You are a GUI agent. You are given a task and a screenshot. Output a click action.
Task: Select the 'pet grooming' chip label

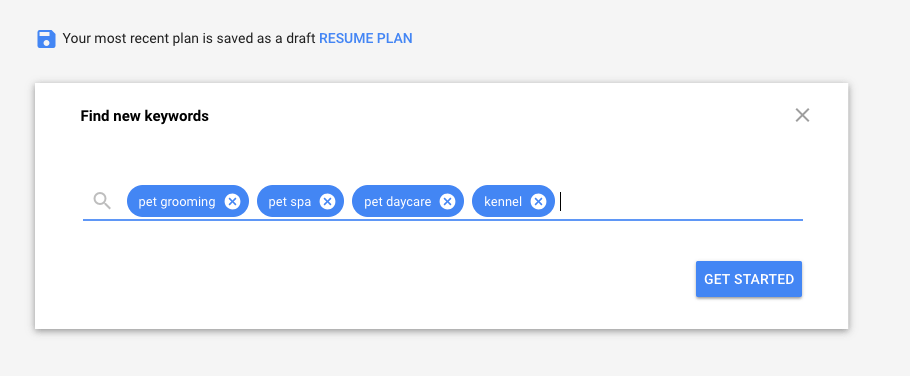click(x=177, y=202)
